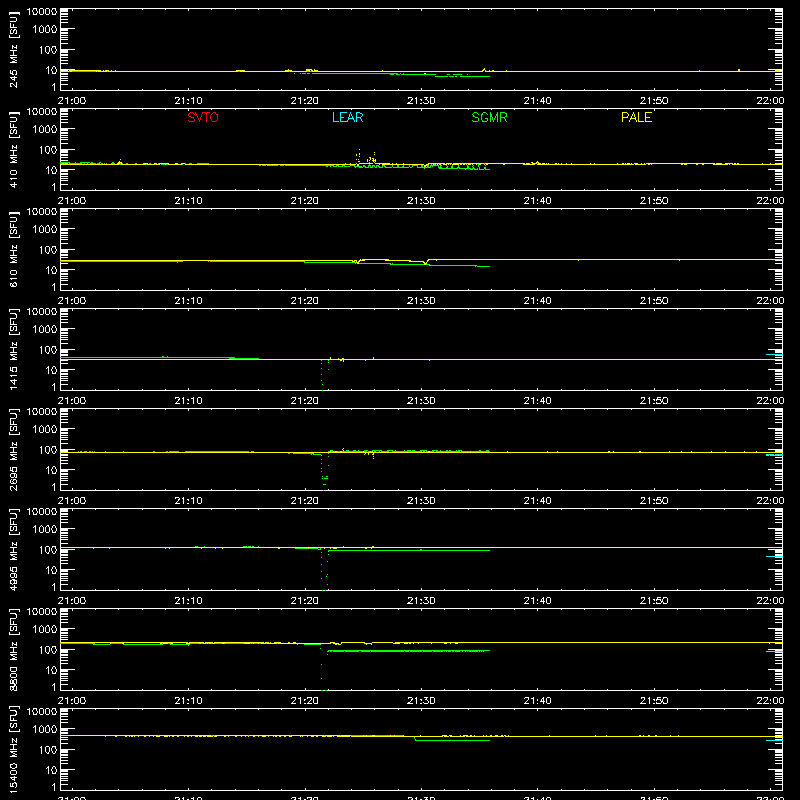Viewport: 800px width, 800px height.
Task: Click the green SGMR legend label
Action: pyautogui.click(x=489, y=117)
